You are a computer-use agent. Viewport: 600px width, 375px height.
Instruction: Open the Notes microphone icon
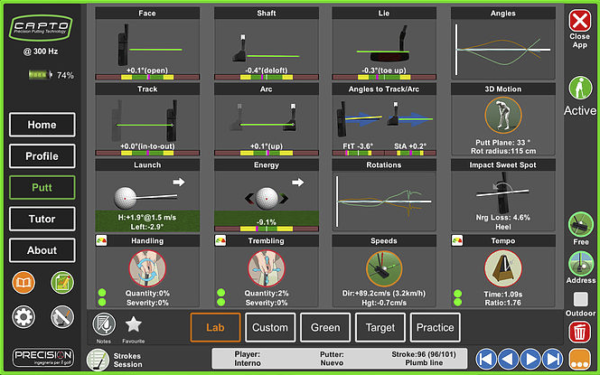(x=104, y=324)
